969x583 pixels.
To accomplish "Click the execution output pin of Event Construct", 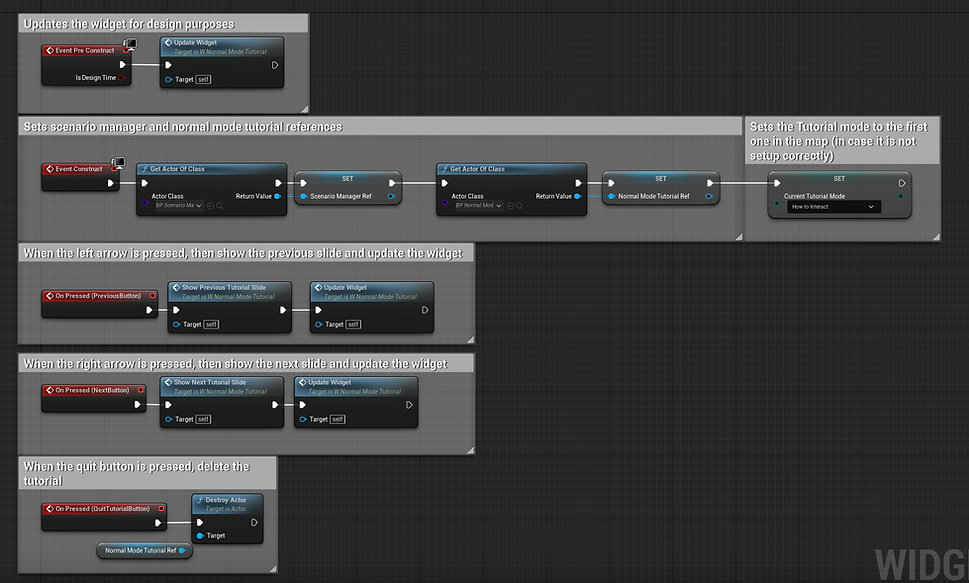I will (111, 183).
